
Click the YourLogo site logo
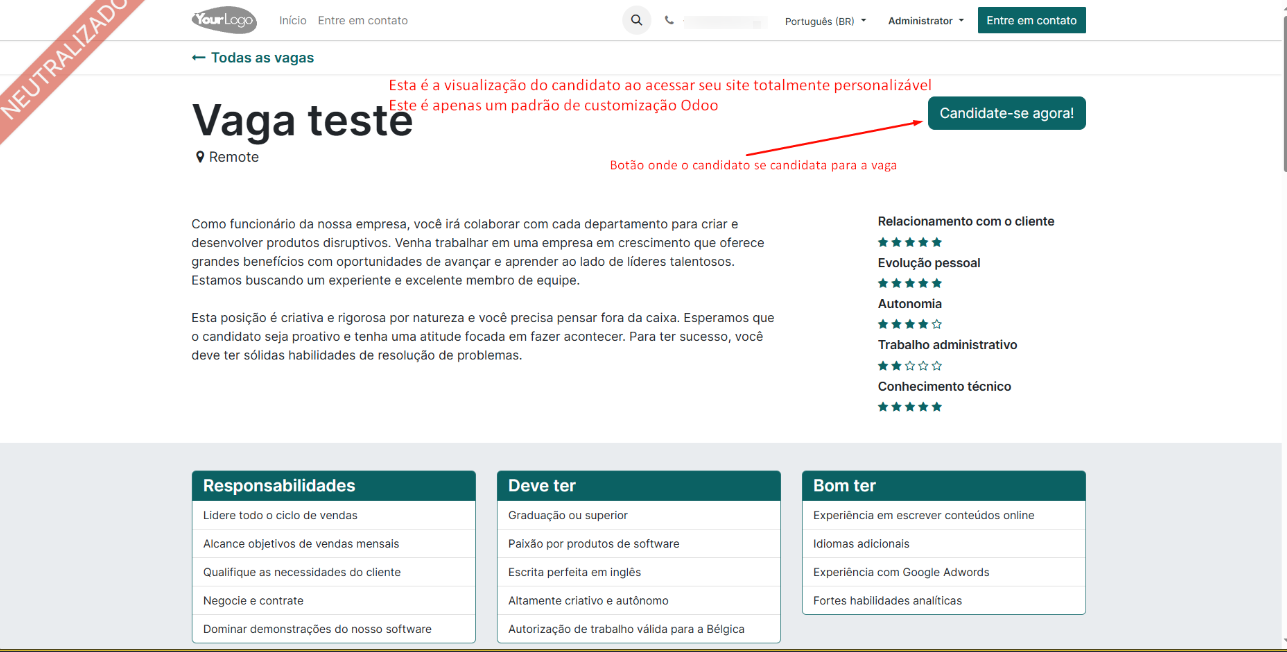[x=224, y=20]
